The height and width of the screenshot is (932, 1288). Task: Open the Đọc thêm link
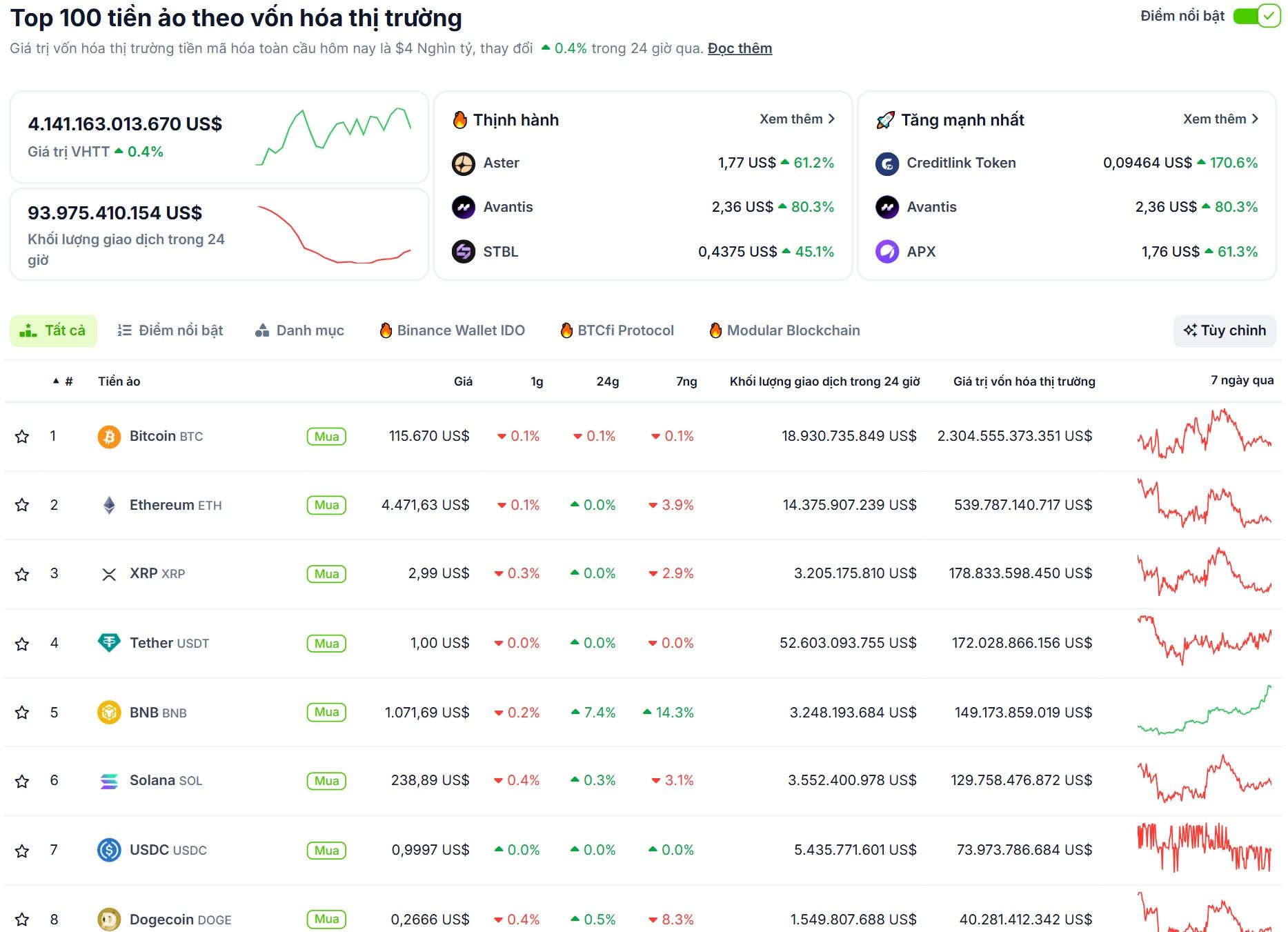pos(739,48)
